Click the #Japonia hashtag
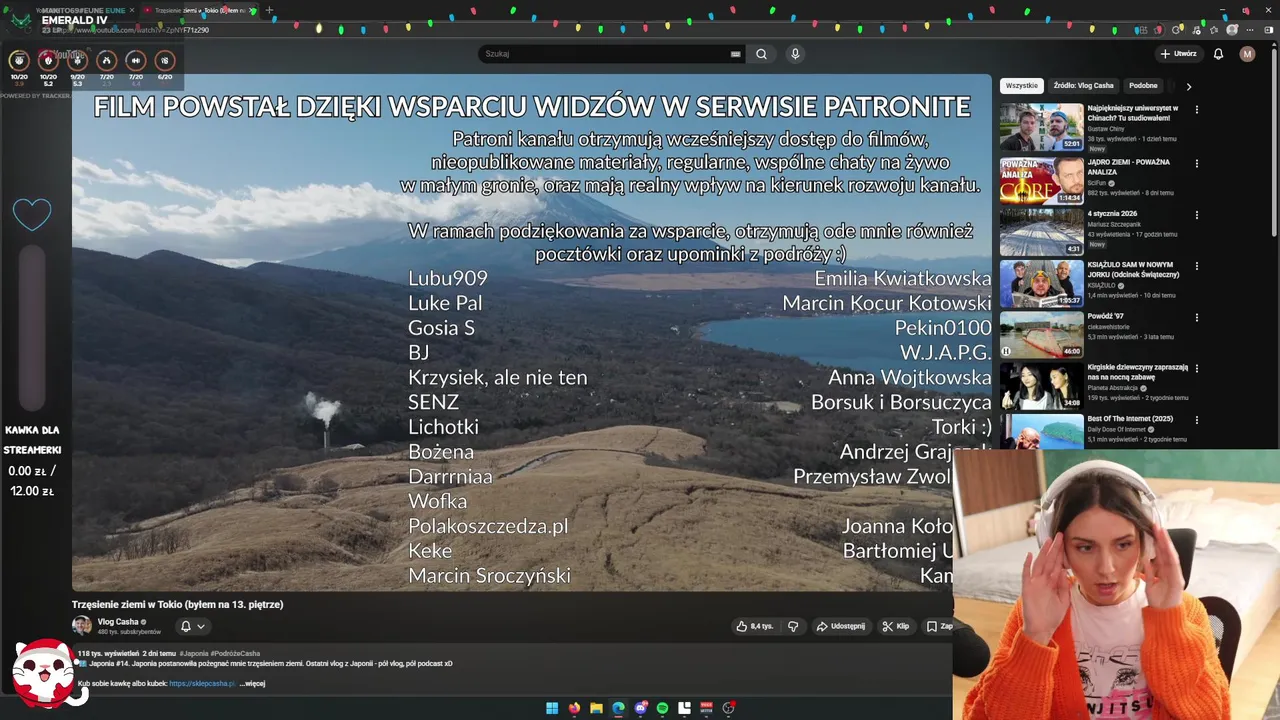Image resolution: width=1280 pixels, height=720 pixels. [194, 653]
